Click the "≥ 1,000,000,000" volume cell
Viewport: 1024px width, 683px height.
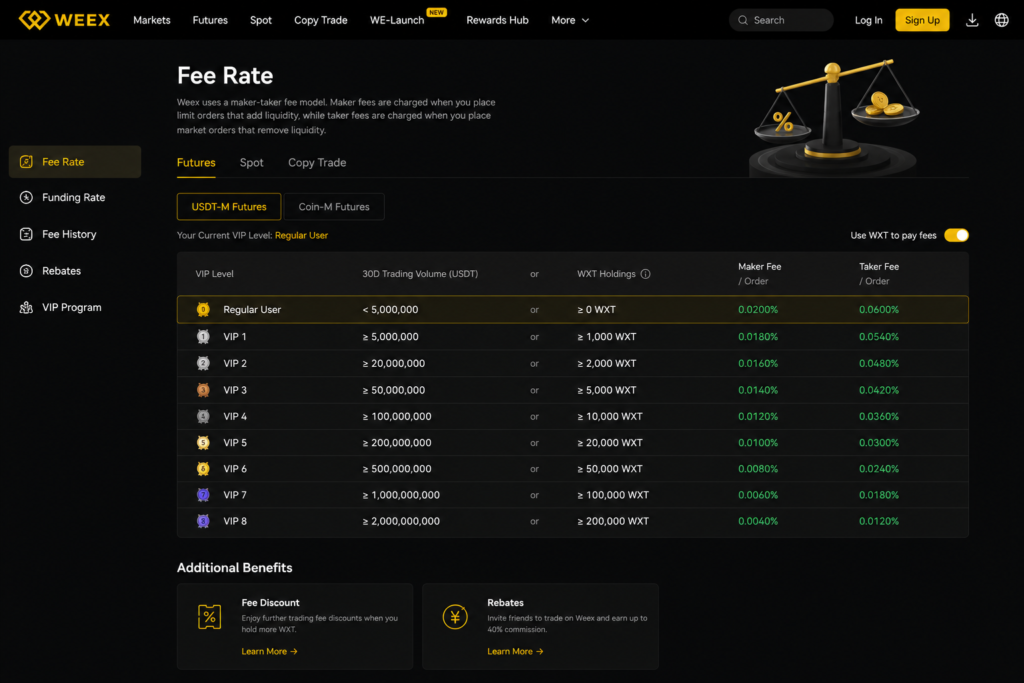click(x=401, y=495)
